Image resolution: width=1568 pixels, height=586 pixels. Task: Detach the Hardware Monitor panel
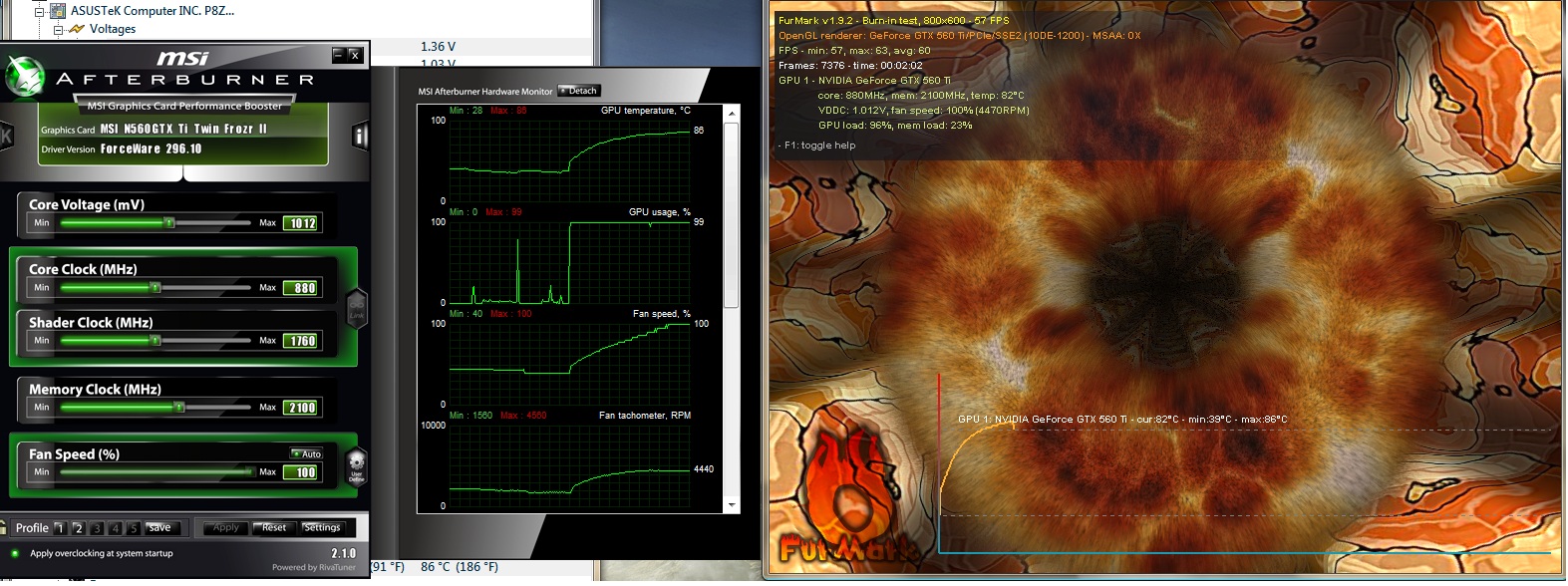pos(578,91)
